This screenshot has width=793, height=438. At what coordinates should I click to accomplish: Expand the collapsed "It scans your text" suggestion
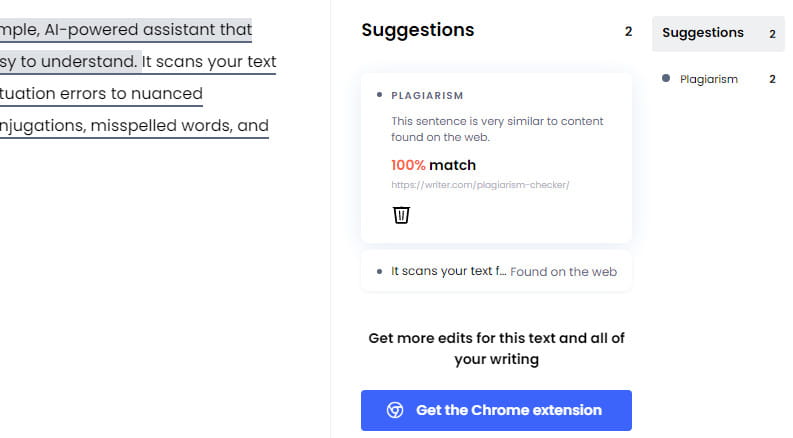click(496, 272)
